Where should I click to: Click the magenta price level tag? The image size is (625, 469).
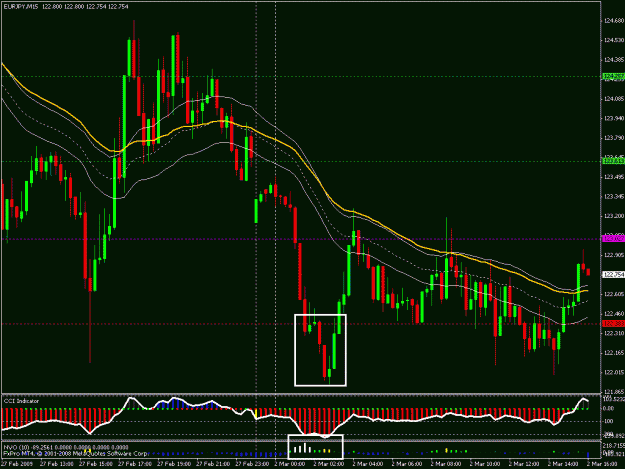[x=614, y=239]
